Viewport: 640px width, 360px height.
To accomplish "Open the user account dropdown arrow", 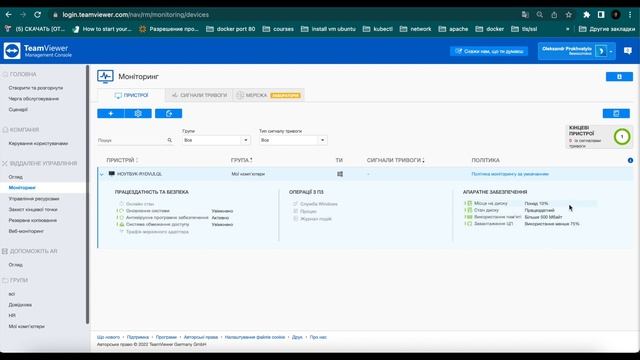I will pos(611,51).
